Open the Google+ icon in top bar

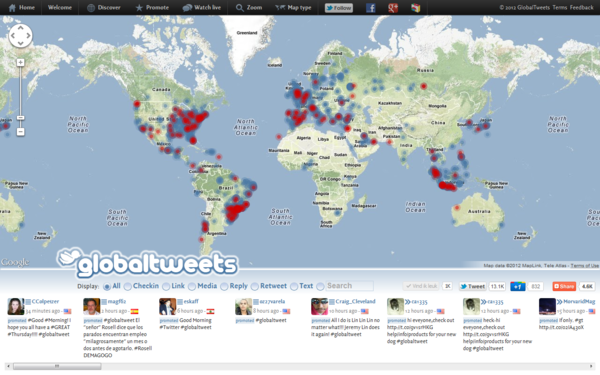(393, 8)
